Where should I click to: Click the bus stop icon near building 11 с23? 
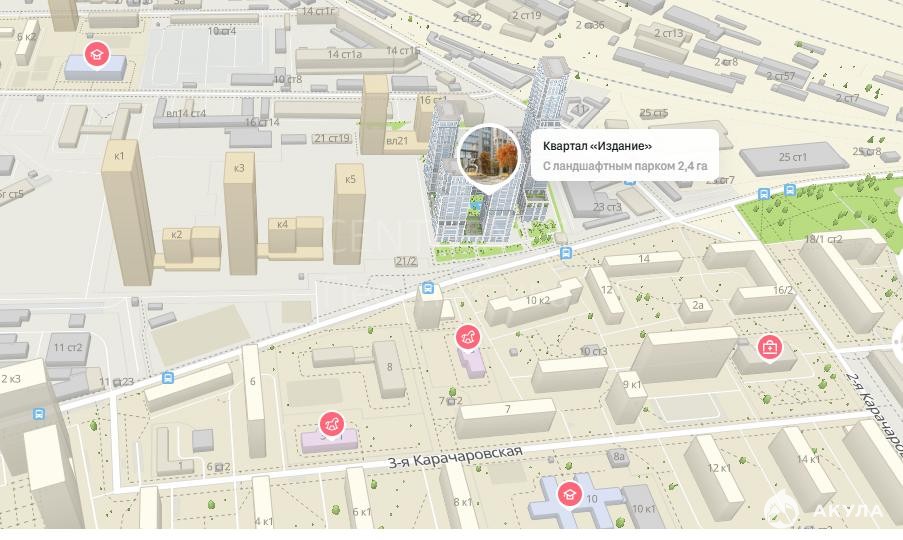(x=167, y=378)
